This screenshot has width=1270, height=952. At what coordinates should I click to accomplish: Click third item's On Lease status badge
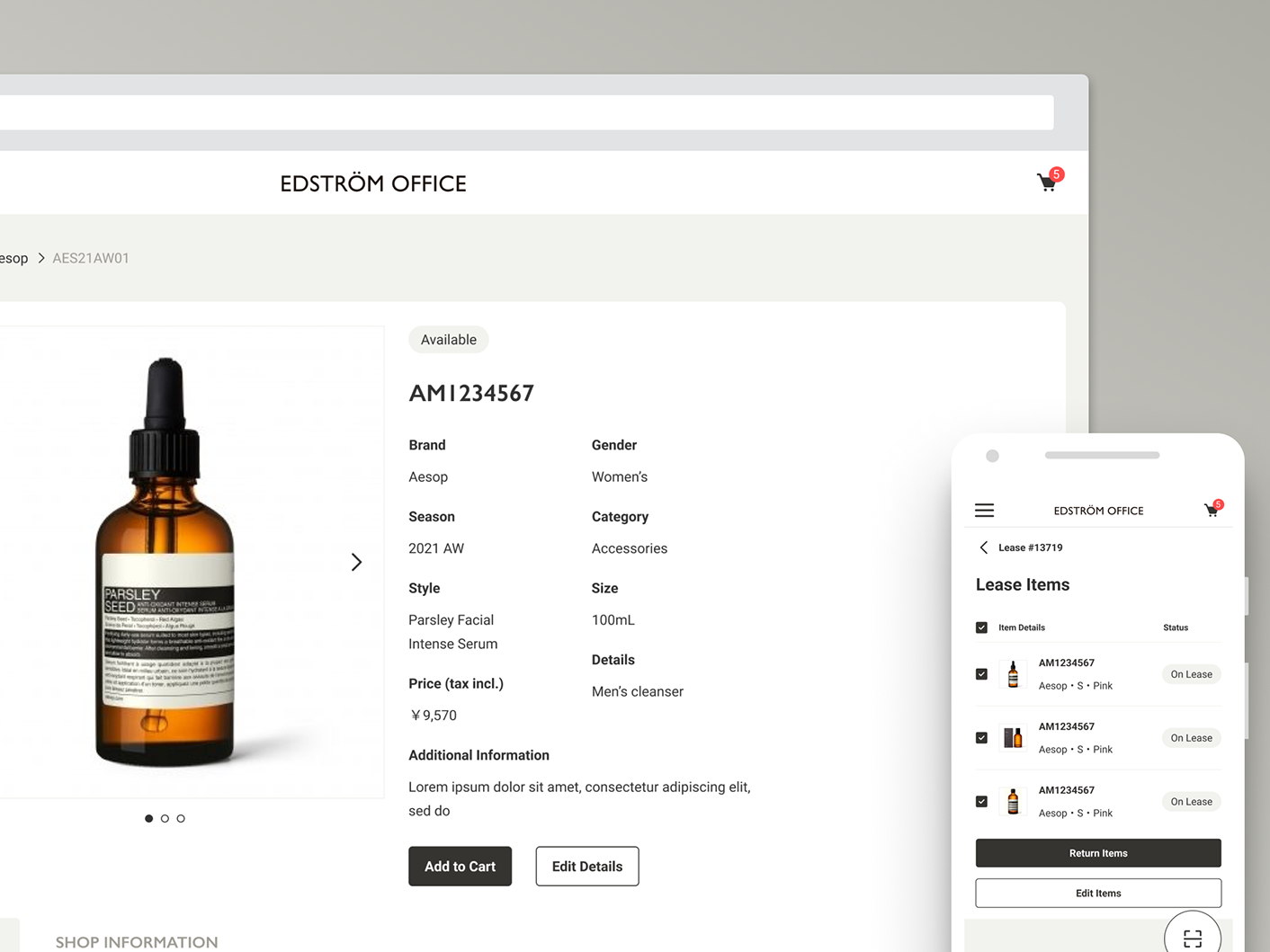click(x=1191, y=802)
